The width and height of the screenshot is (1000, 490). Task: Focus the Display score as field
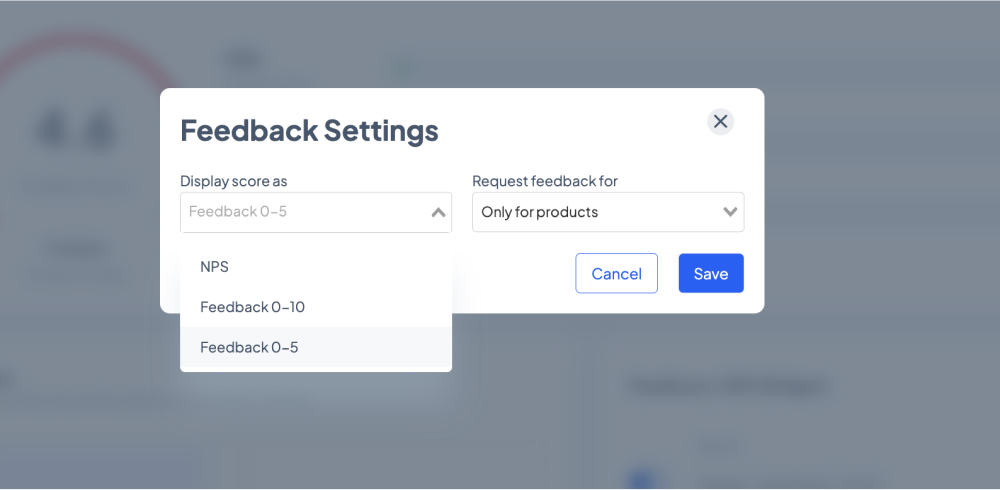click(316, 212)
